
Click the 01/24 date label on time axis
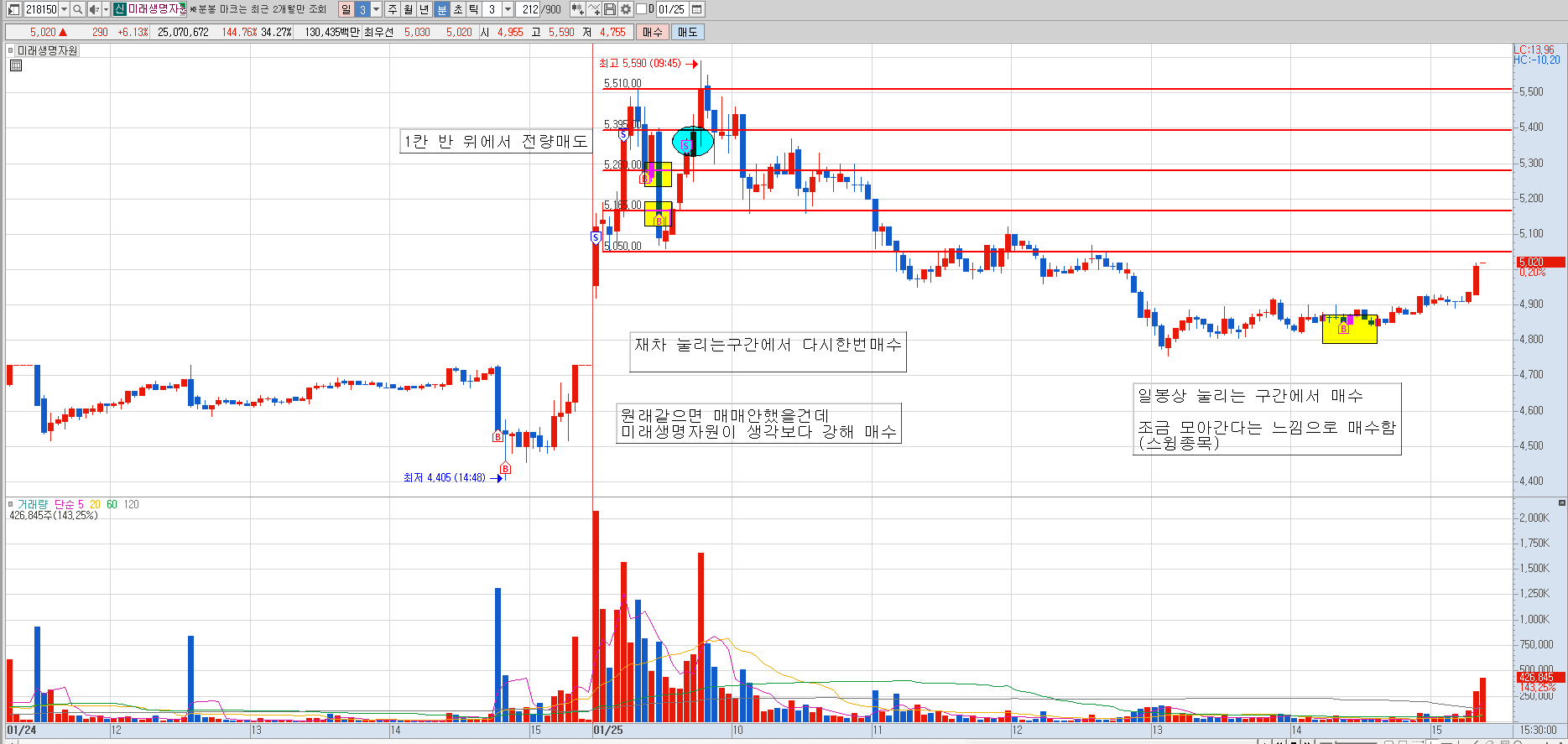click(x=22, y=731)
